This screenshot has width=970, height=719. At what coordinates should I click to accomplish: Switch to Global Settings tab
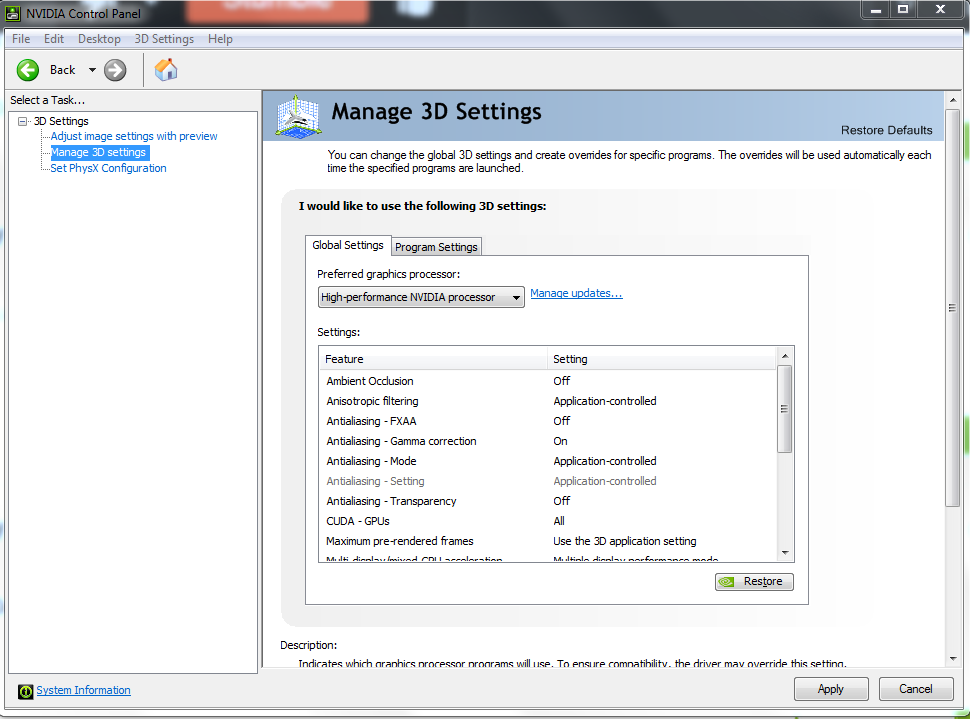click(x=348, y=245)
